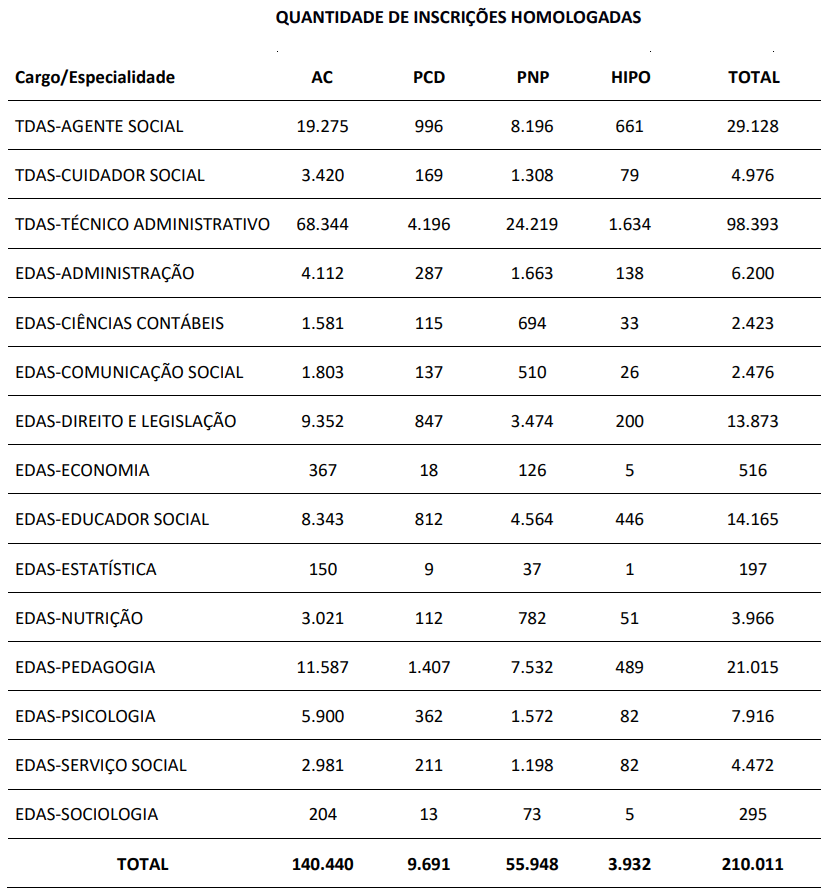Click the value 68.344 in AC column
Screen dimensions: 821x892
[x=322, y=224]
